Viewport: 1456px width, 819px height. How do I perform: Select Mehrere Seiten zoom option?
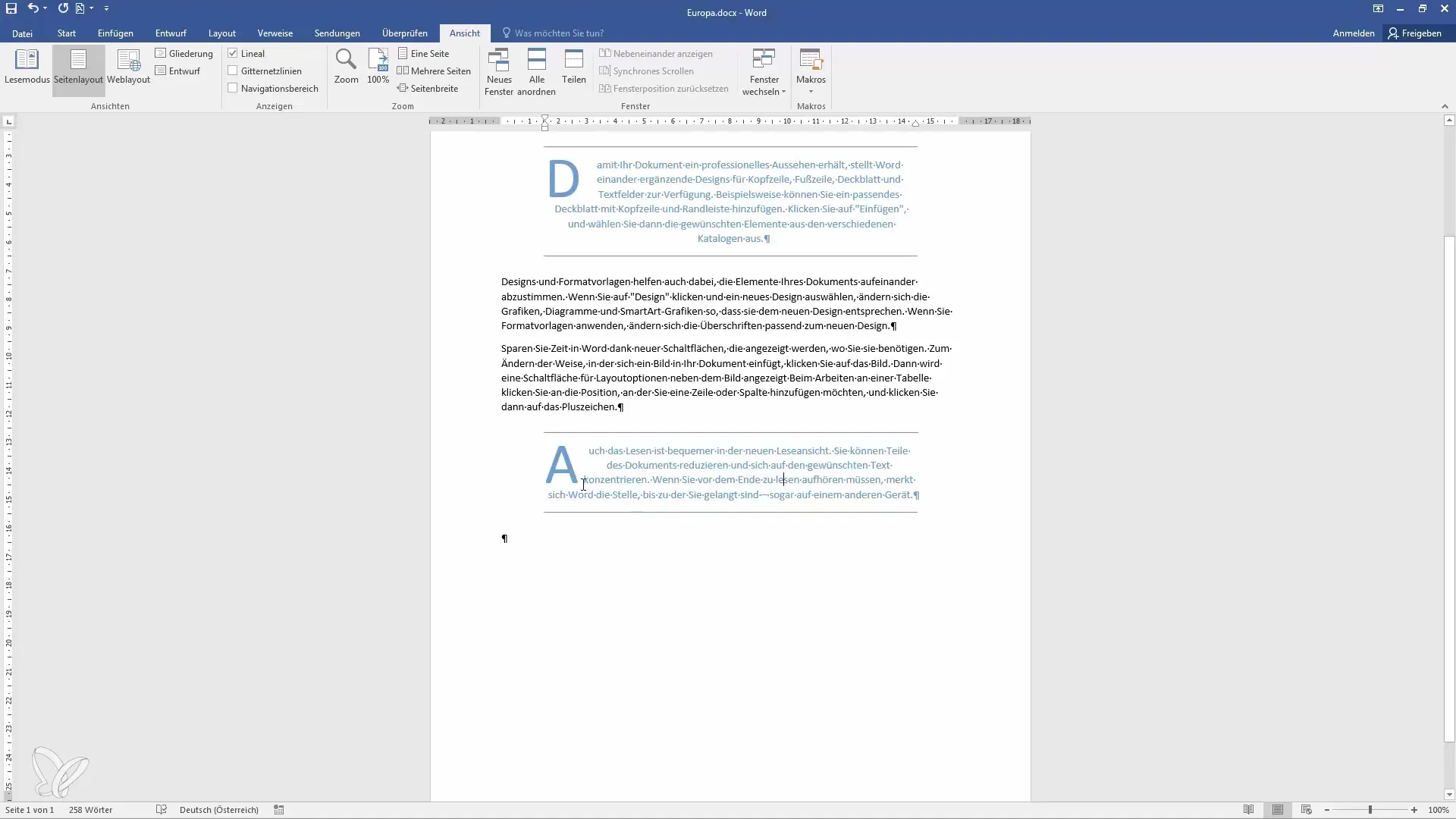[434, 71]
